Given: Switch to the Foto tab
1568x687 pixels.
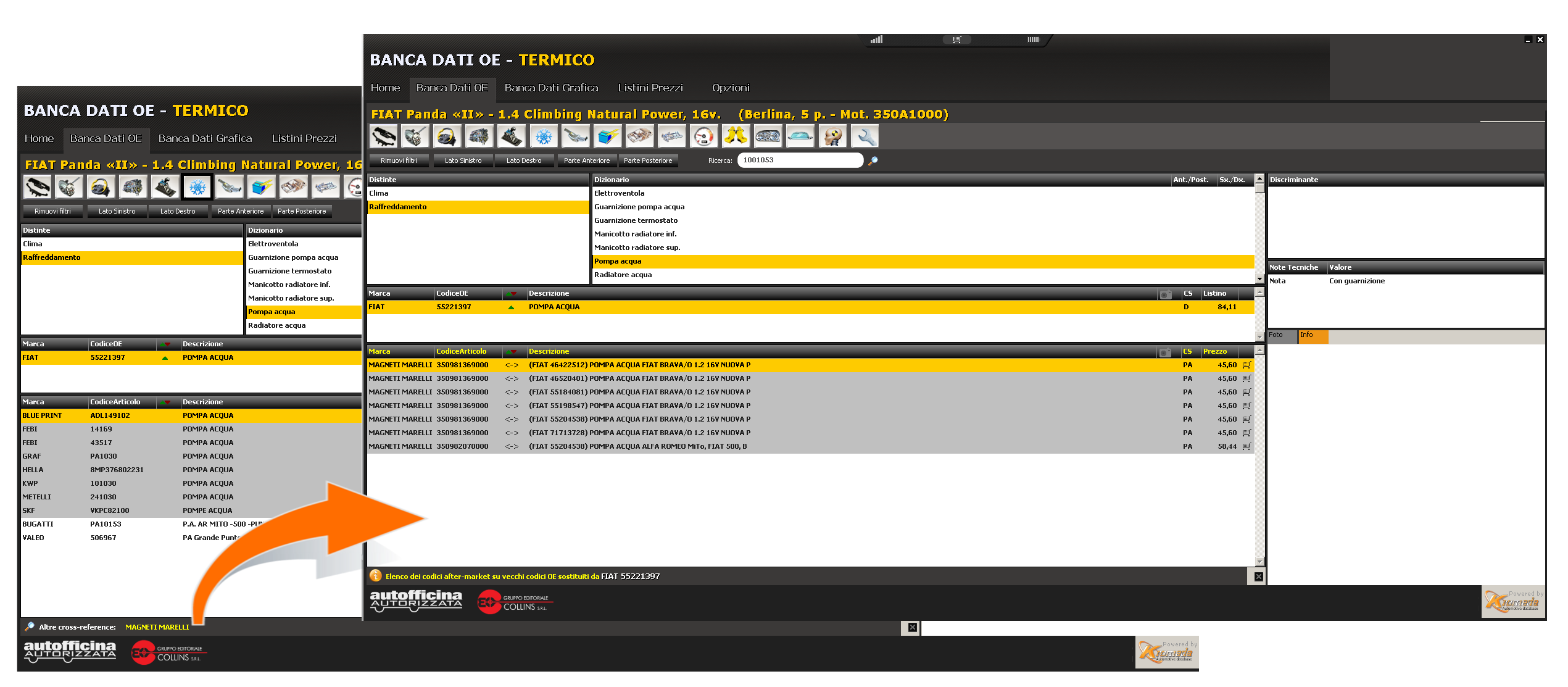Looking at the screenshot, I should (1282, 336).
